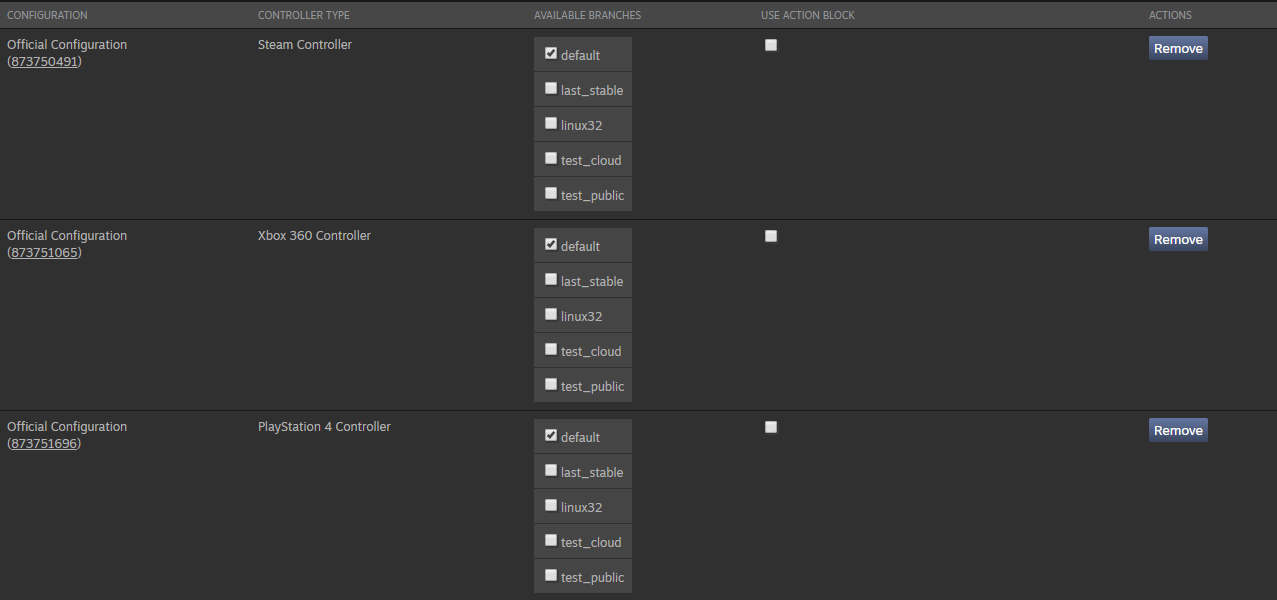
Task: Open configuration link 873750491
Action: tap(44, 62)
